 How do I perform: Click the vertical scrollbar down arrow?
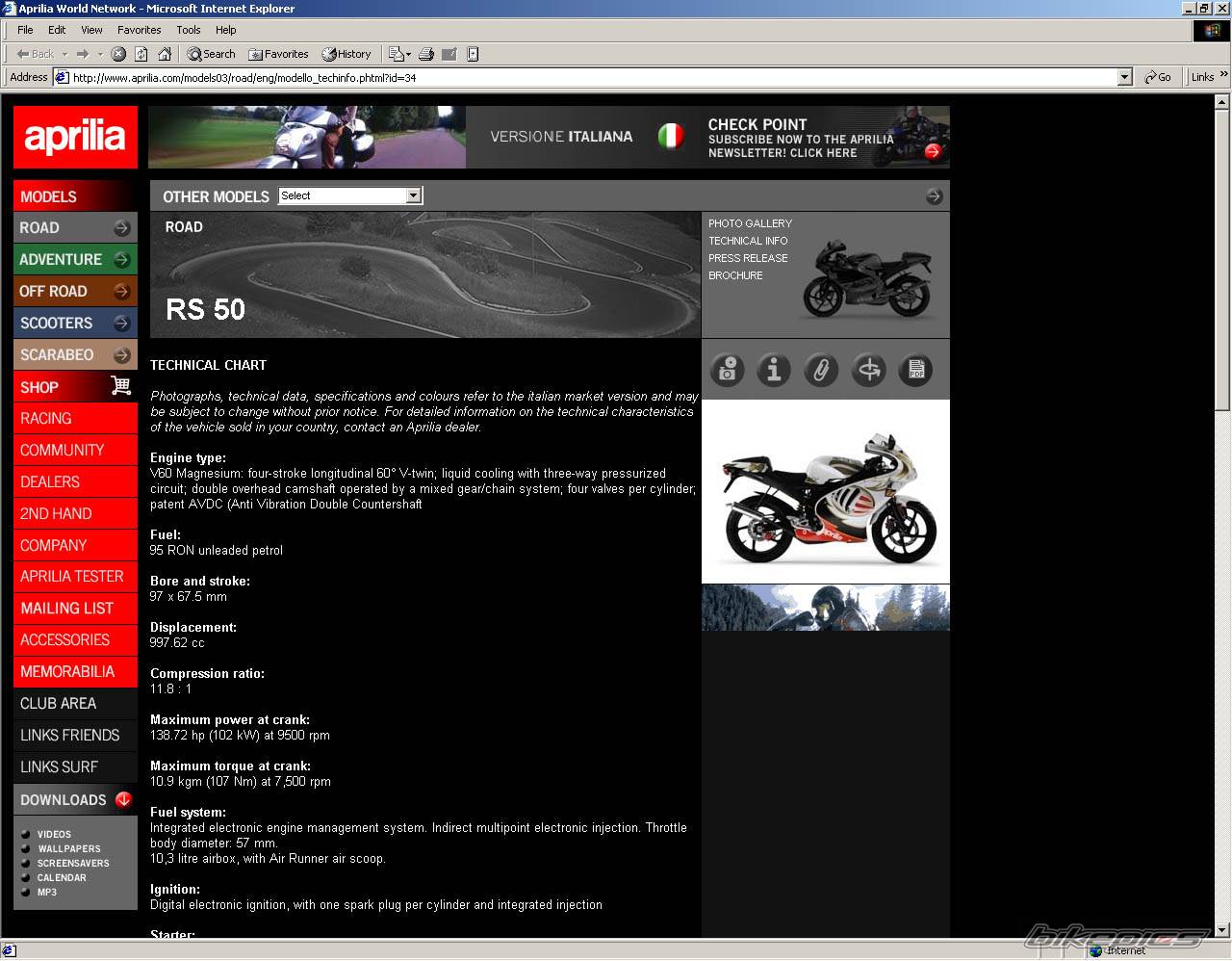tap(1222, 930)
